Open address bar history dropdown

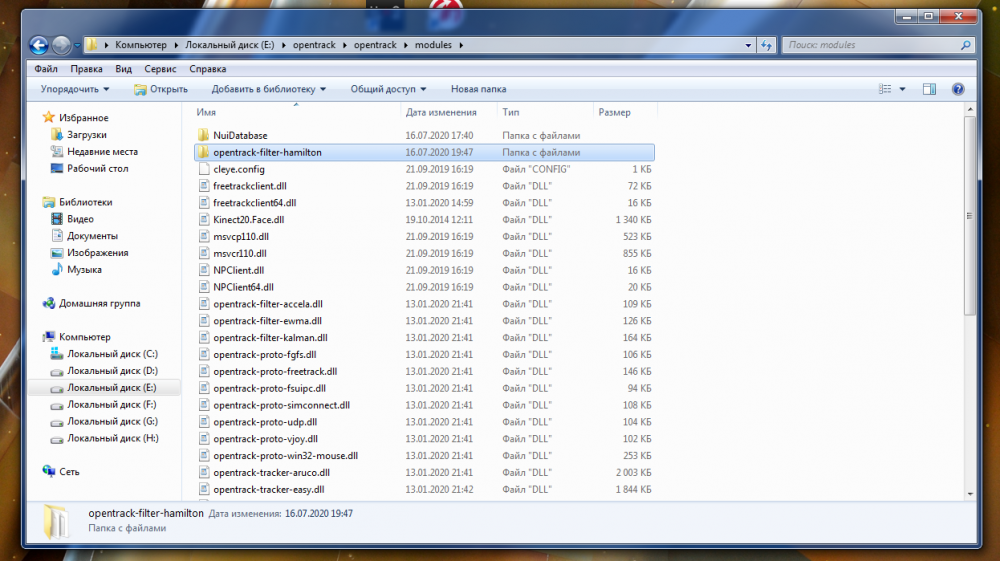tap(748, 45)
